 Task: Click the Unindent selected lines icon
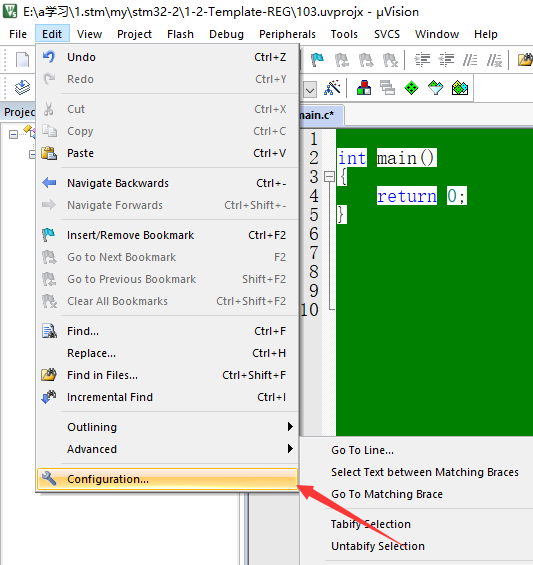pyautogui.click(x=446, y=59)
